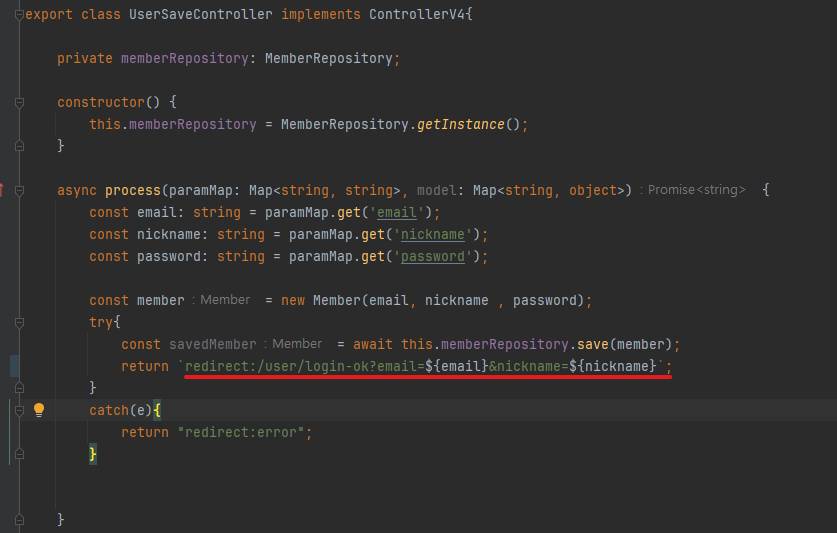Click the getInstance method call
Image resolution: width=837 pixels, height=533 pixels.
[x=460, y=124]
